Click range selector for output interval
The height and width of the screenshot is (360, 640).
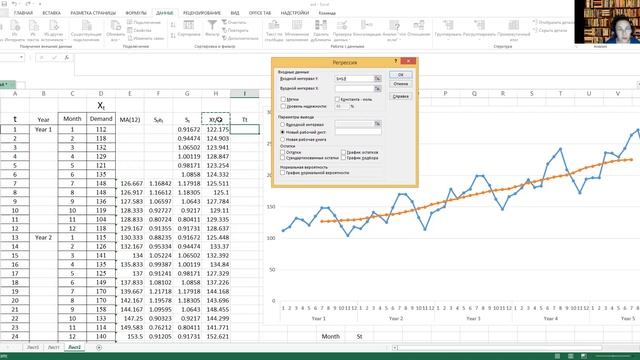coord(378,123)
